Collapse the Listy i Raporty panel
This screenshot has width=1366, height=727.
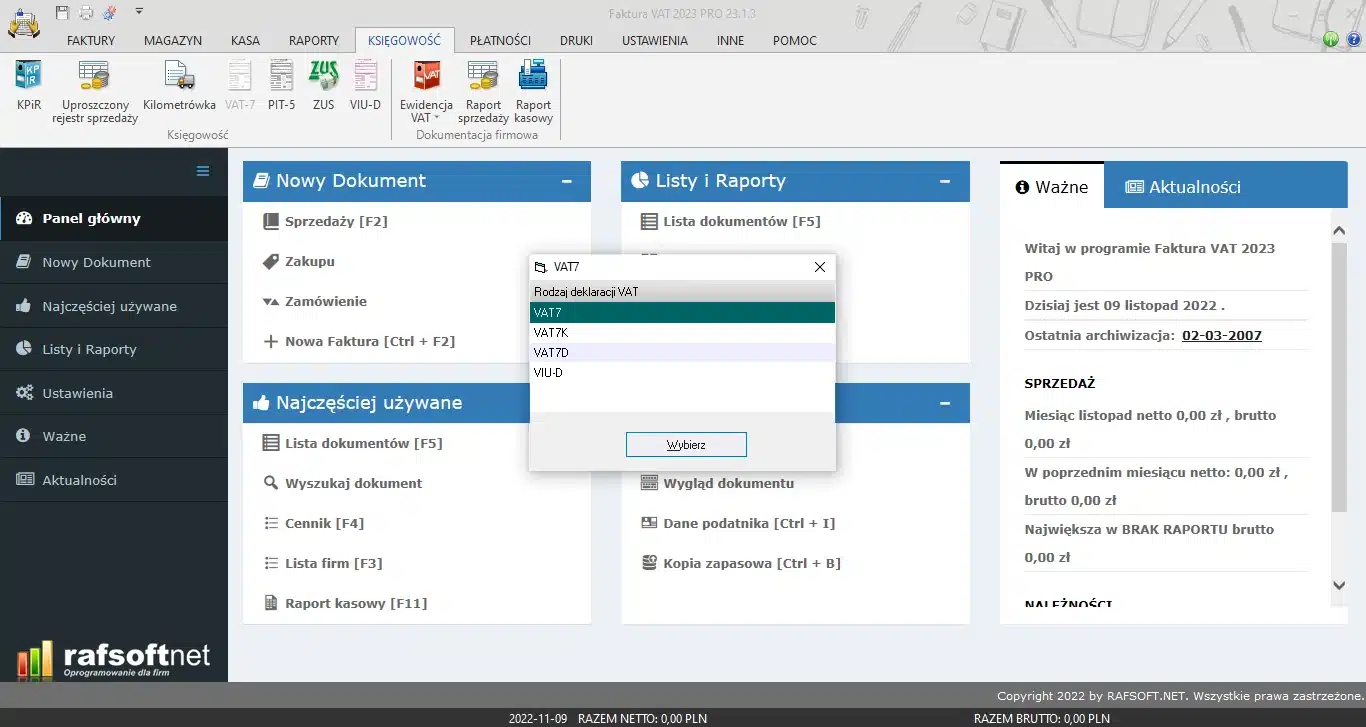coord(945,182)
